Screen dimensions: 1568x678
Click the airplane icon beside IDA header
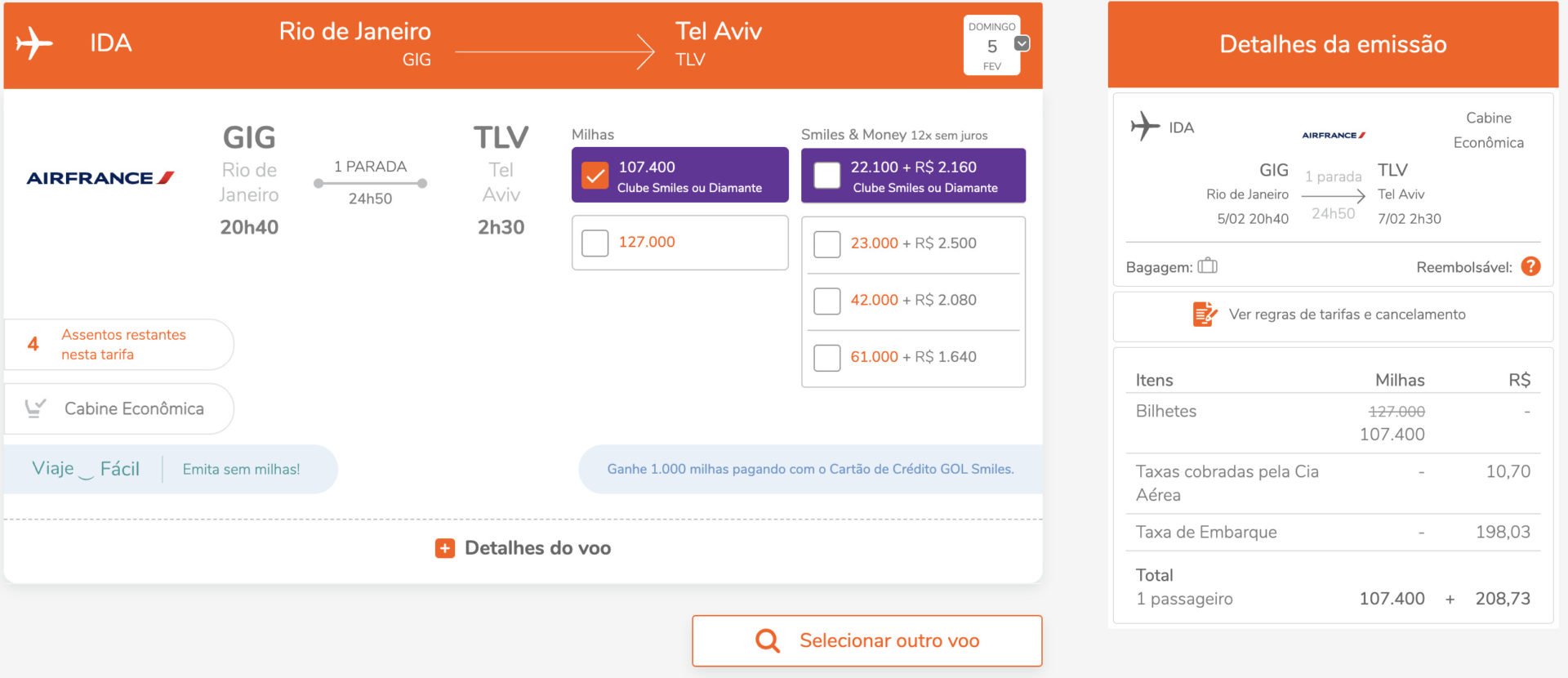click(33, 42)
